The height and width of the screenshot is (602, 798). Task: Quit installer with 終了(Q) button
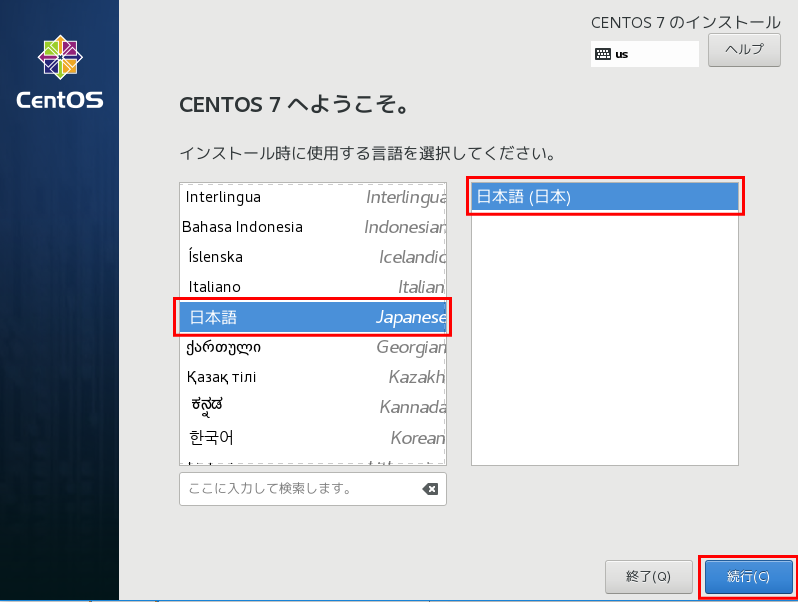coord(648,577)
